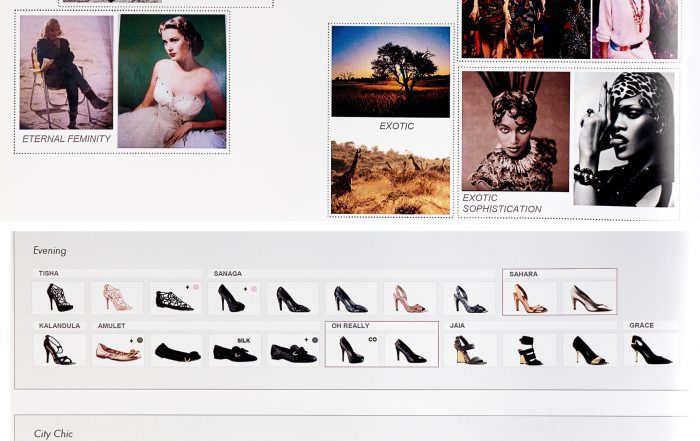
Task: Click the City Chic section heading
Action: [x=53, y=433]
